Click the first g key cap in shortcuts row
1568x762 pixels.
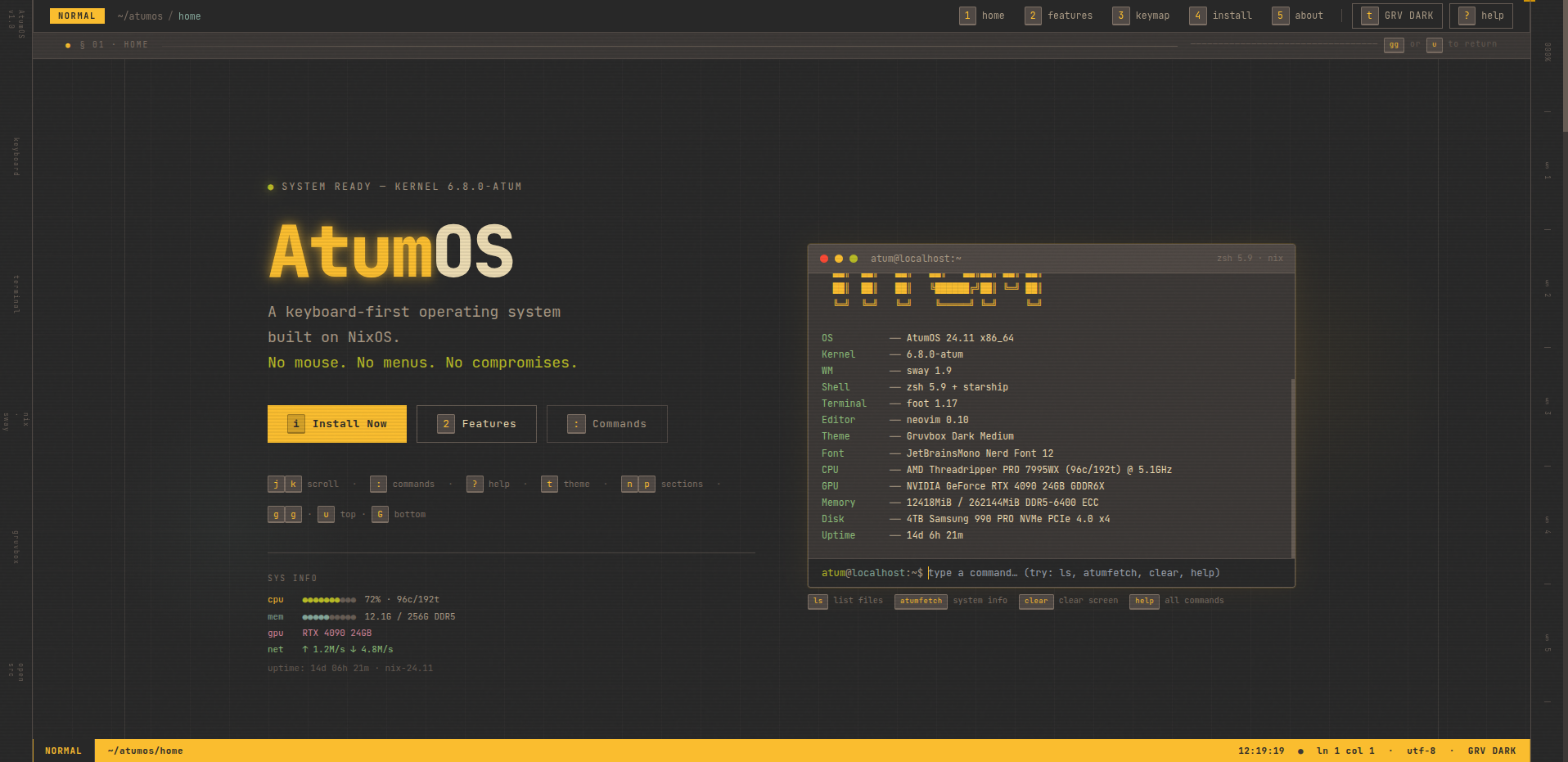(276, 515)
